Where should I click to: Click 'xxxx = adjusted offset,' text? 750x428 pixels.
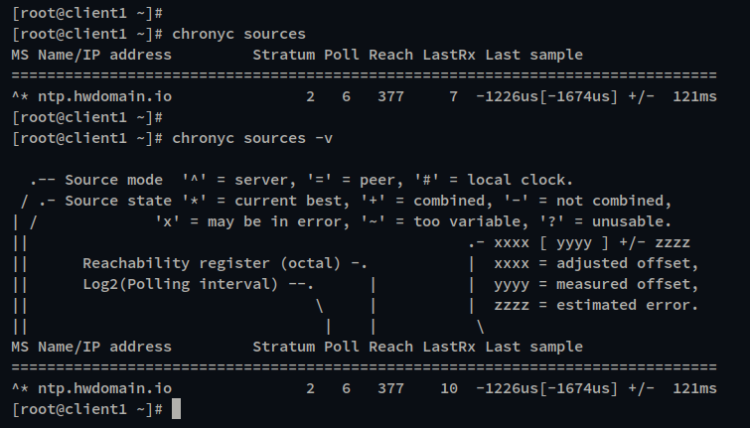tap(596, 263)
